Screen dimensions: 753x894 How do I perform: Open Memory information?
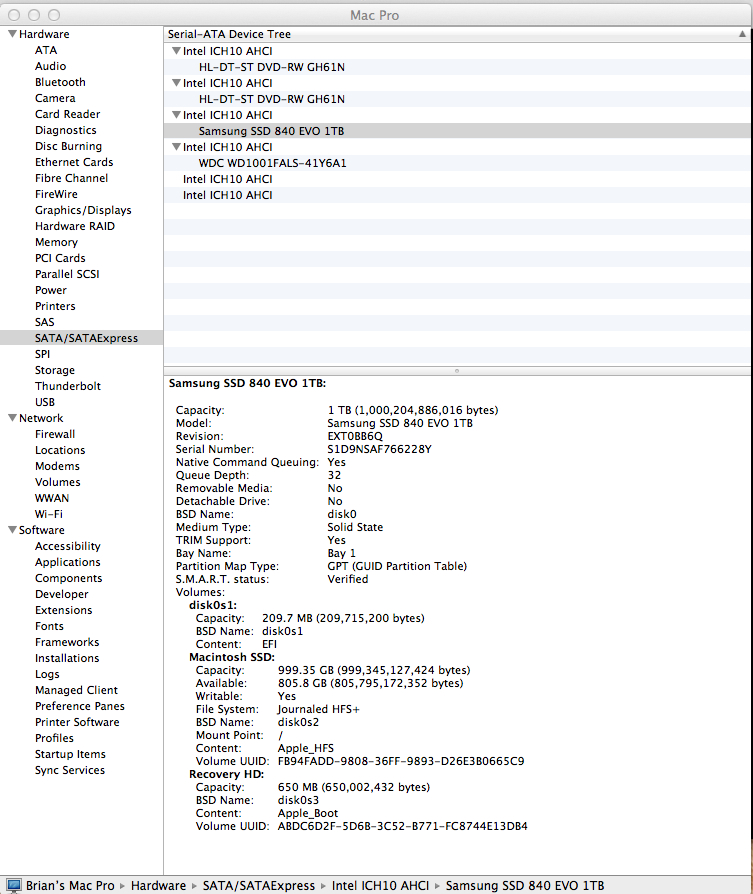(x=56, y=242)
